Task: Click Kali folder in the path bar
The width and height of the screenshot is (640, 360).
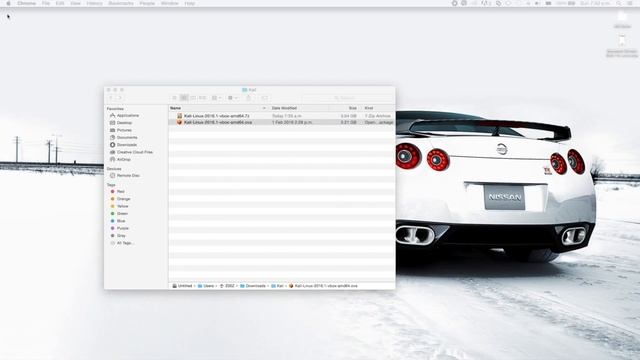Action: pyautogui.click(x=277, y=286)
